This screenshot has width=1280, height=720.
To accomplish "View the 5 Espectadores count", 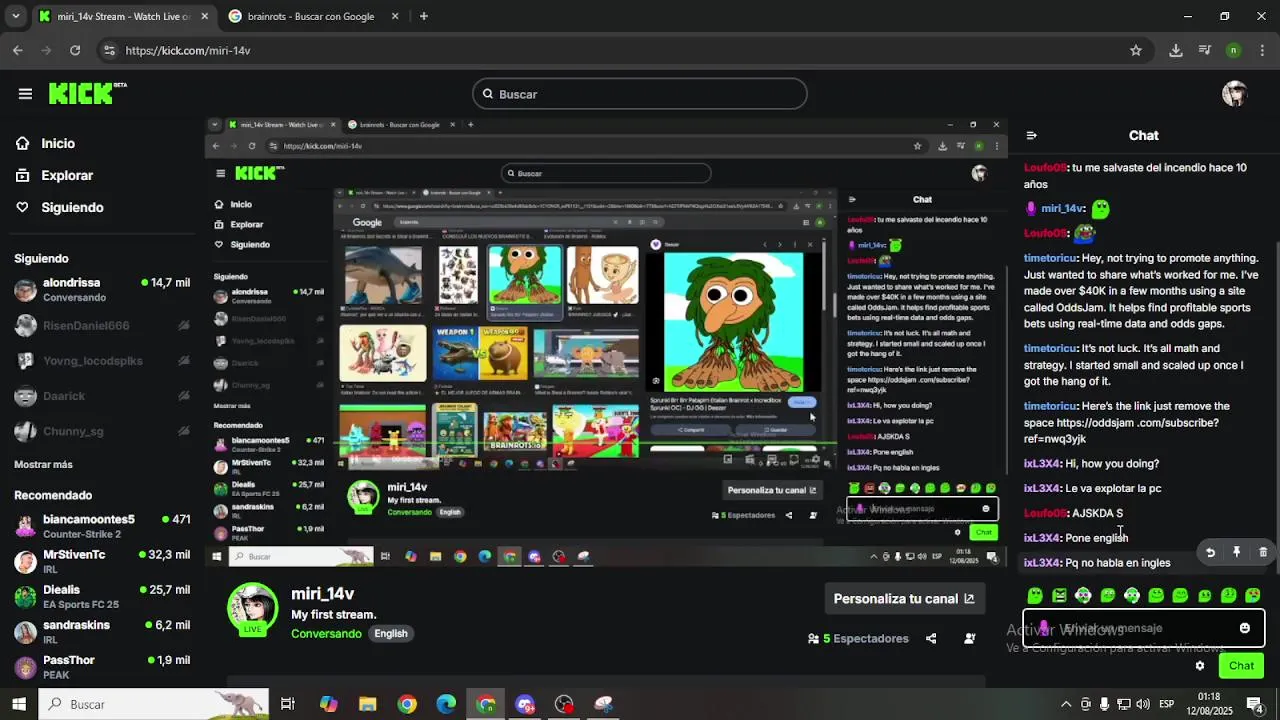I will [x=858, y=638].
